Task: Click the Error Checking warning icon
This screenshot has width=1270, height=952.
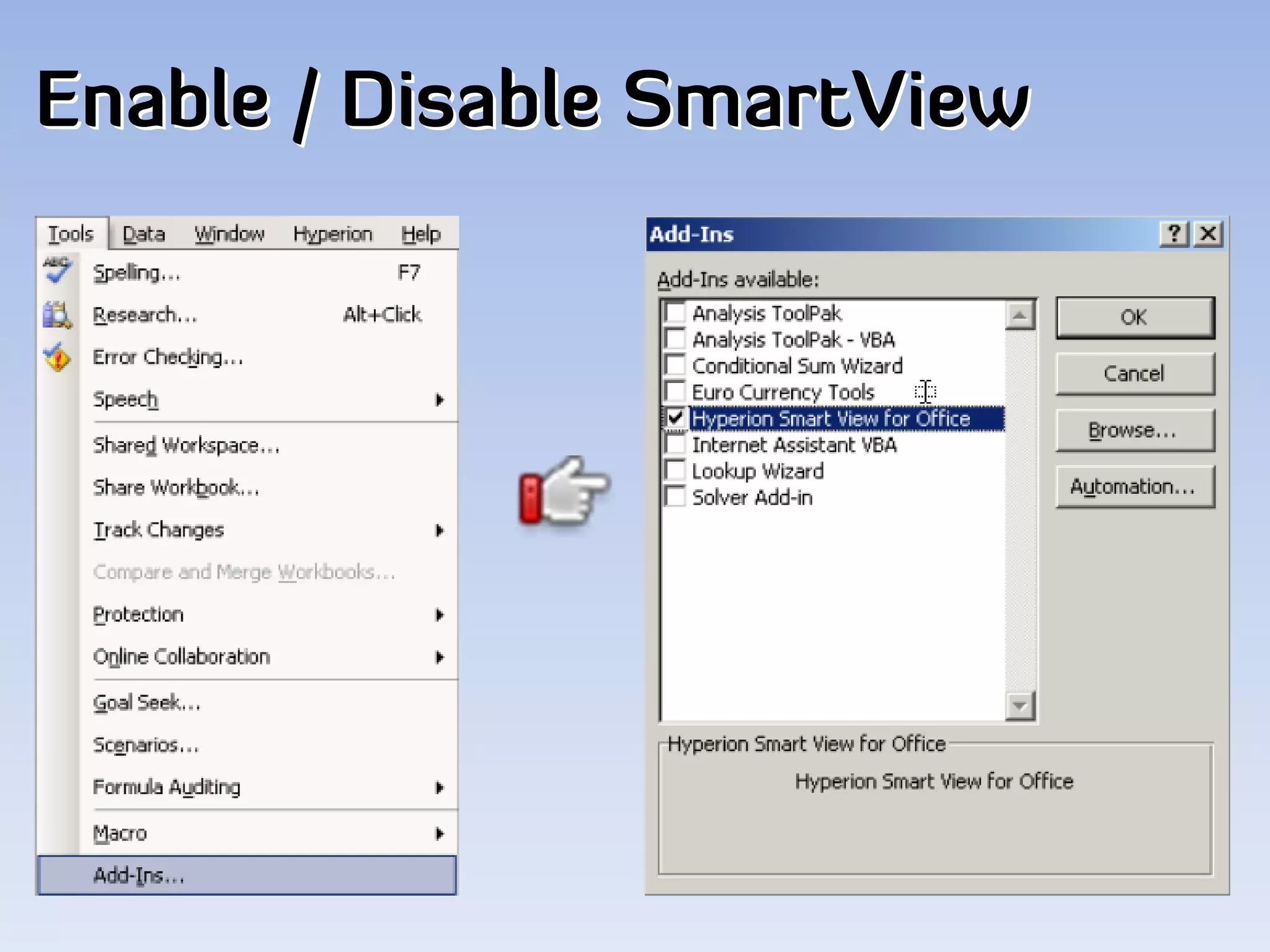Action: (x=57, y=357)
